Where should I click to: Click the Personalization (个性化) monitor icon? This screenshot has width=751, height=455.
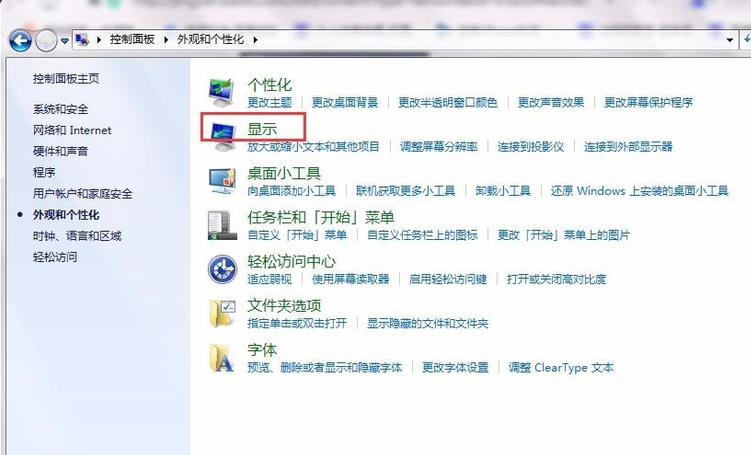[x=221, y=92]
